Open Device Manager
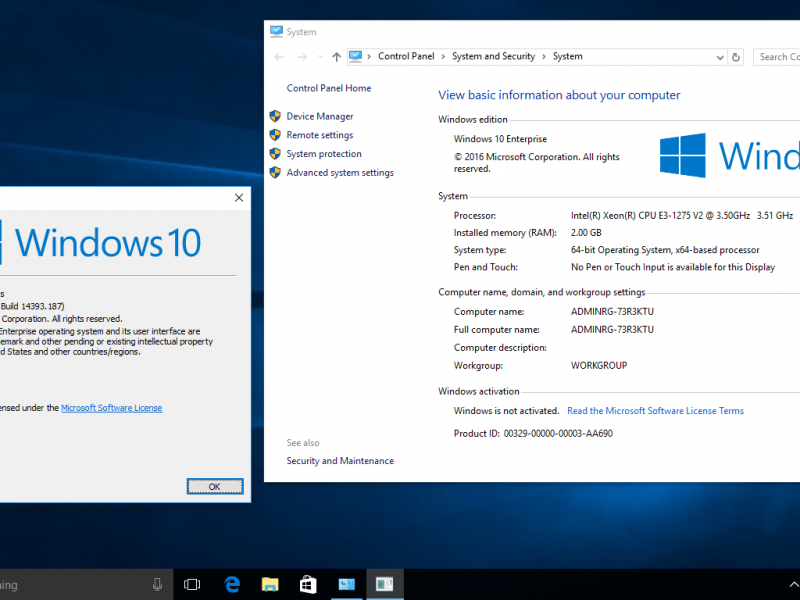800x600 pixels. point(320,116)
